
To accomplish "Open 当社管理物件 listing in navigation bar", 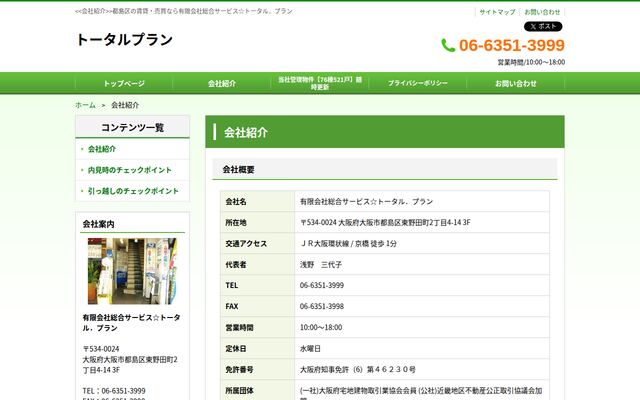I will coord(320,83).
